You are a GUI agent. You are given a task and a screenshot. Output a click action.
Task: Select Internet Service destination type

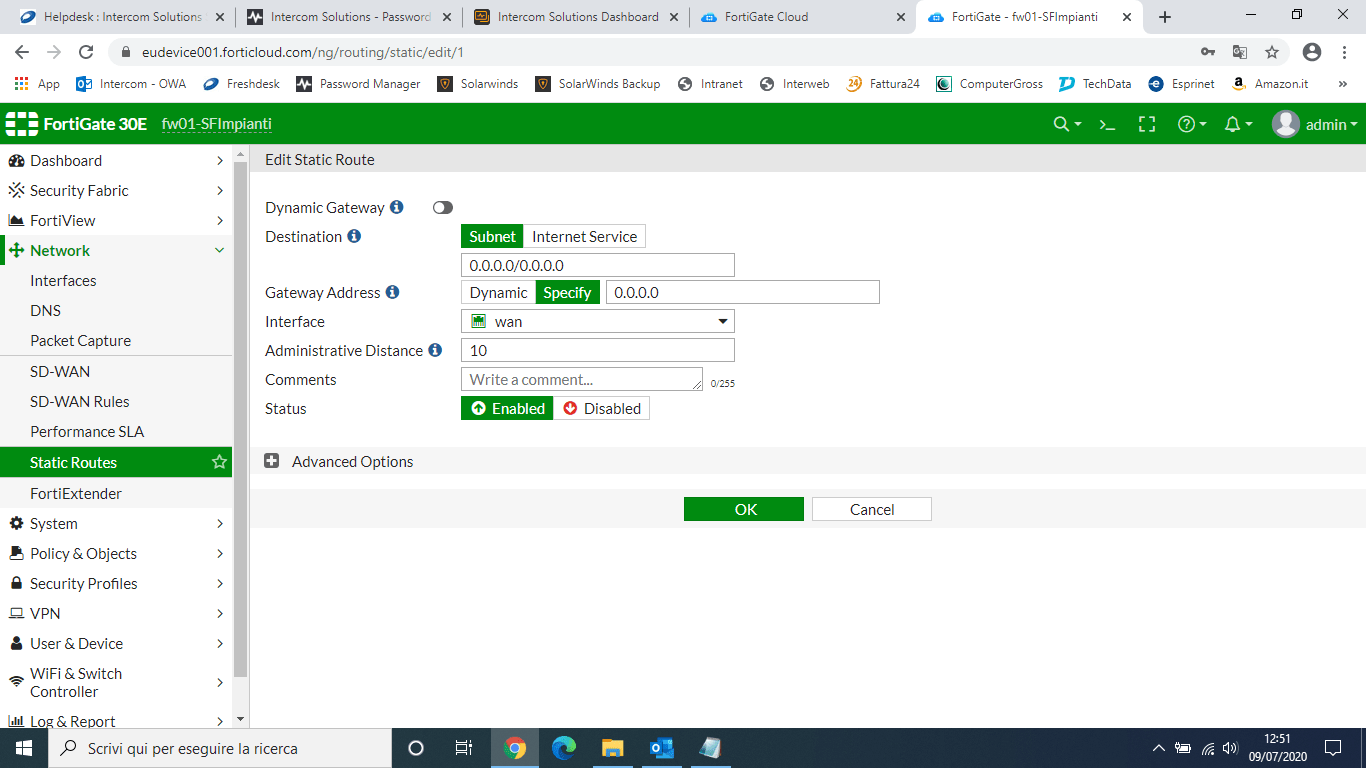coord(584,236)
